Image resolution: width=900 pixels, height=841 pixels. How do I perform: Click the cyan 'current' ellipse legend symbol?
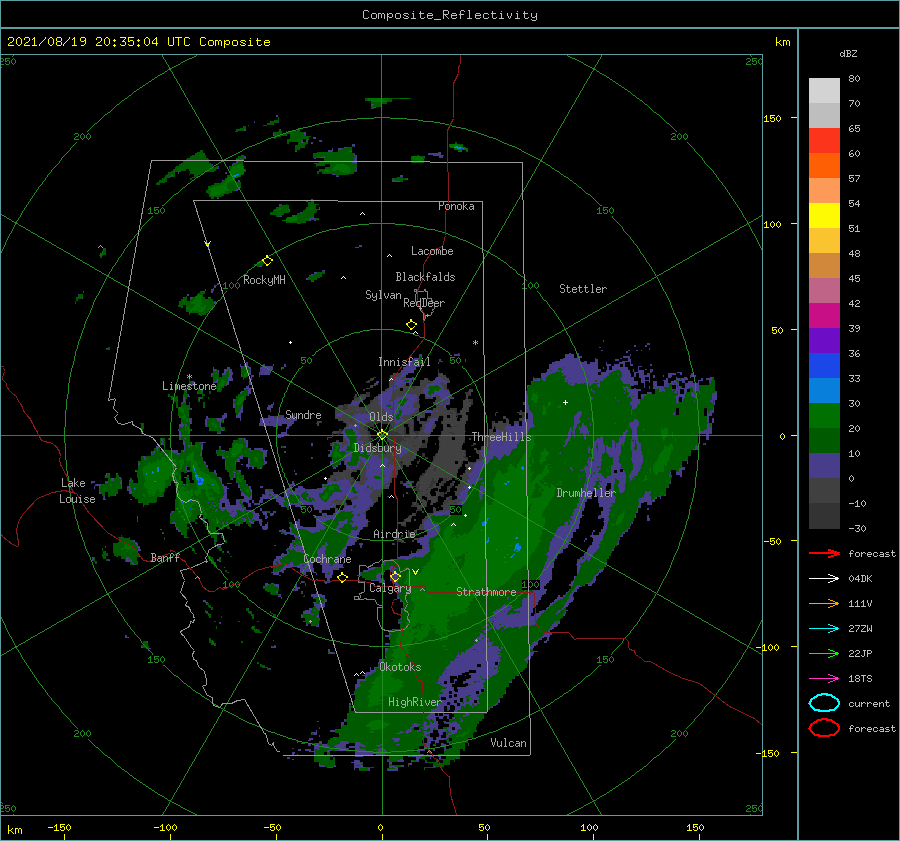[x=824, y=703]
